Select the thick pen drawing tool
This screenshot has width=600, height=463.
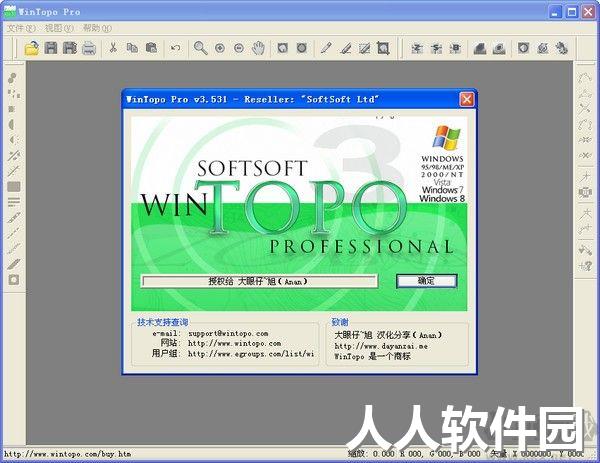[x=345, y=48]
